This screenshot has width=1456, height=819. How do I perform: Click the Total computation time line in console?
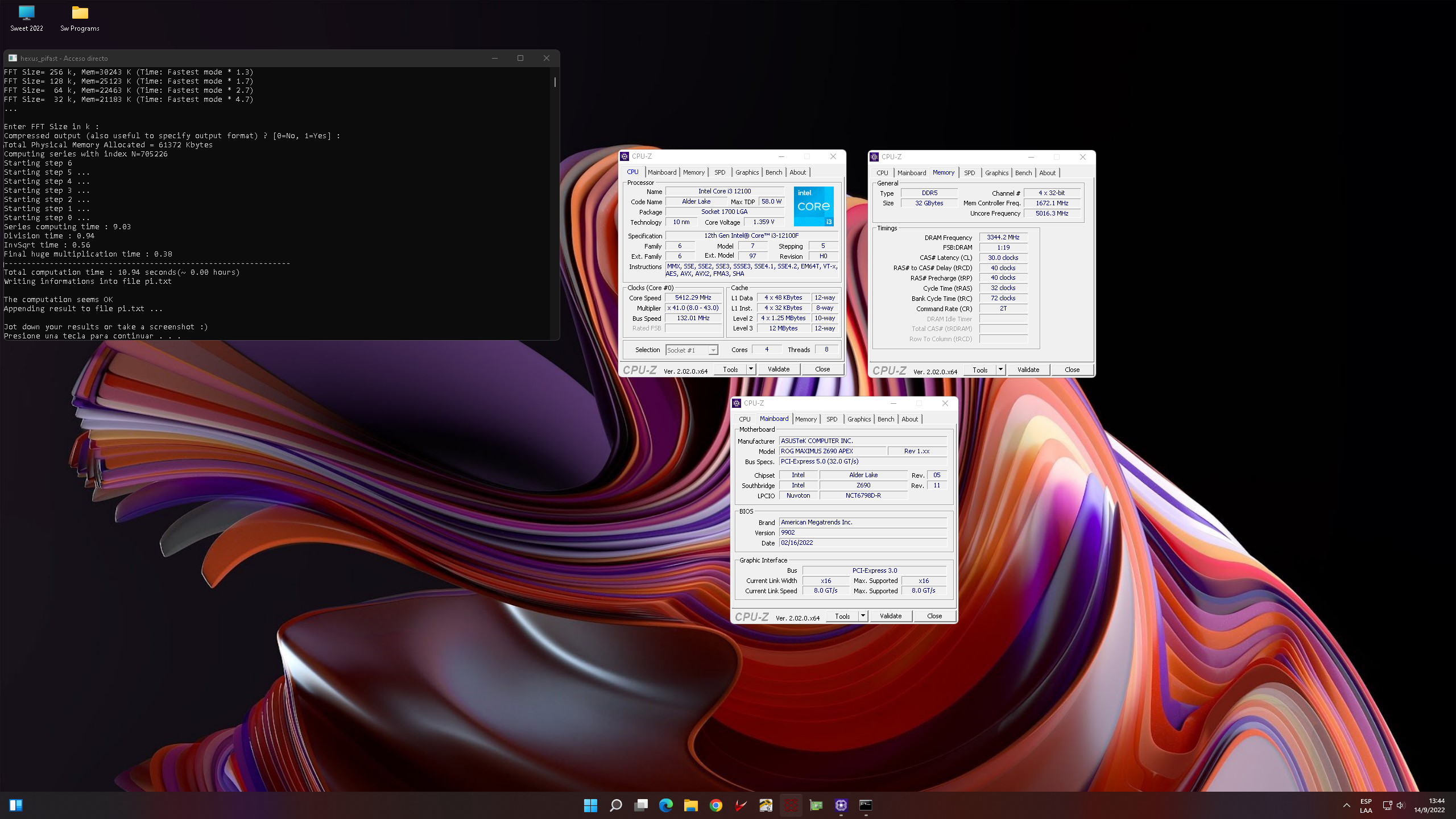coord(122,272)
